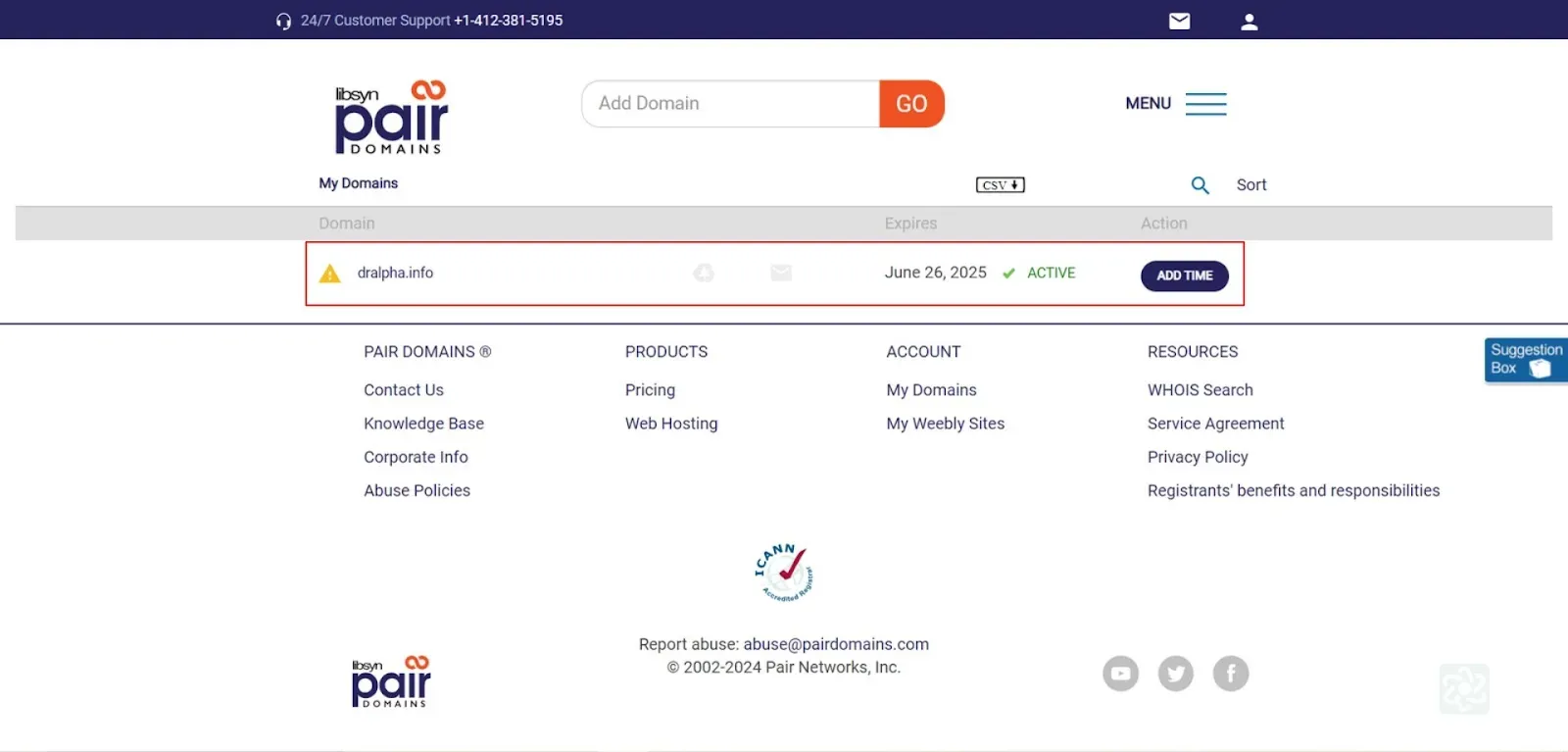Open Contact Us link

coord(404,390)
